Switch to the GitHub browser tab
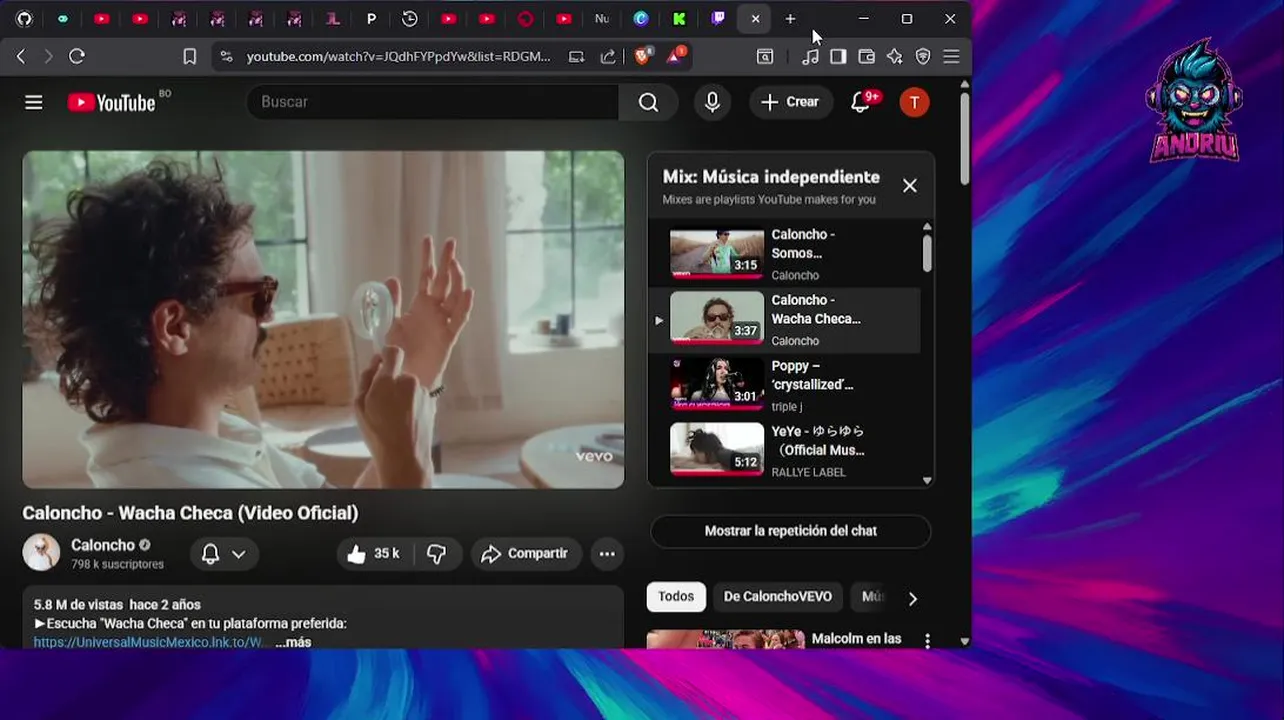Image resolution: width=1284 pixels, height=720 pixels. [24, 18]
